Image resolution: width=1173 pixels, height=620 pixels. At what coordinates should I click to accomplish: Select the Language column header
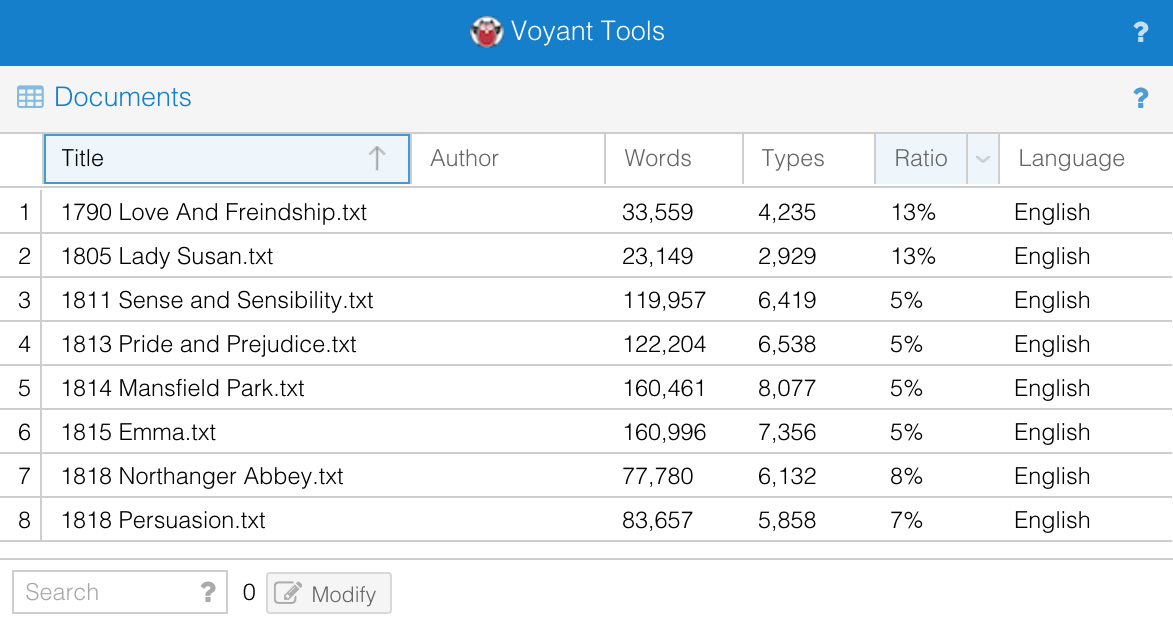point(1071,158)
